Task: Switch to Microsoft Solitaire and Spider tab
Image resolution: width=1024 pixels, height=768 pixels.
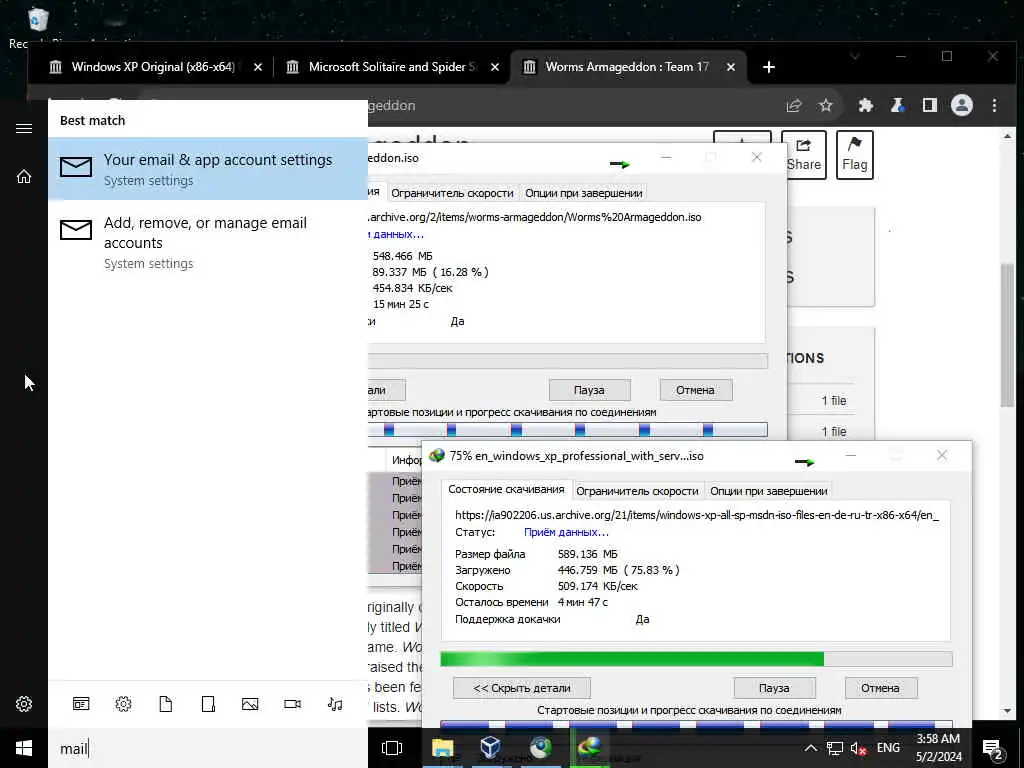Action: [x=392, y=67]
